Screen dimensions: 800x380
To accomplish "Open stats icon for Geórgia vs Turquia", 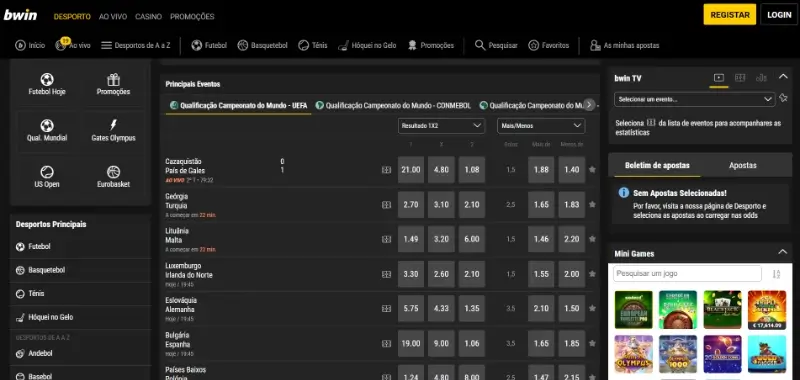I will click(386, 205).
